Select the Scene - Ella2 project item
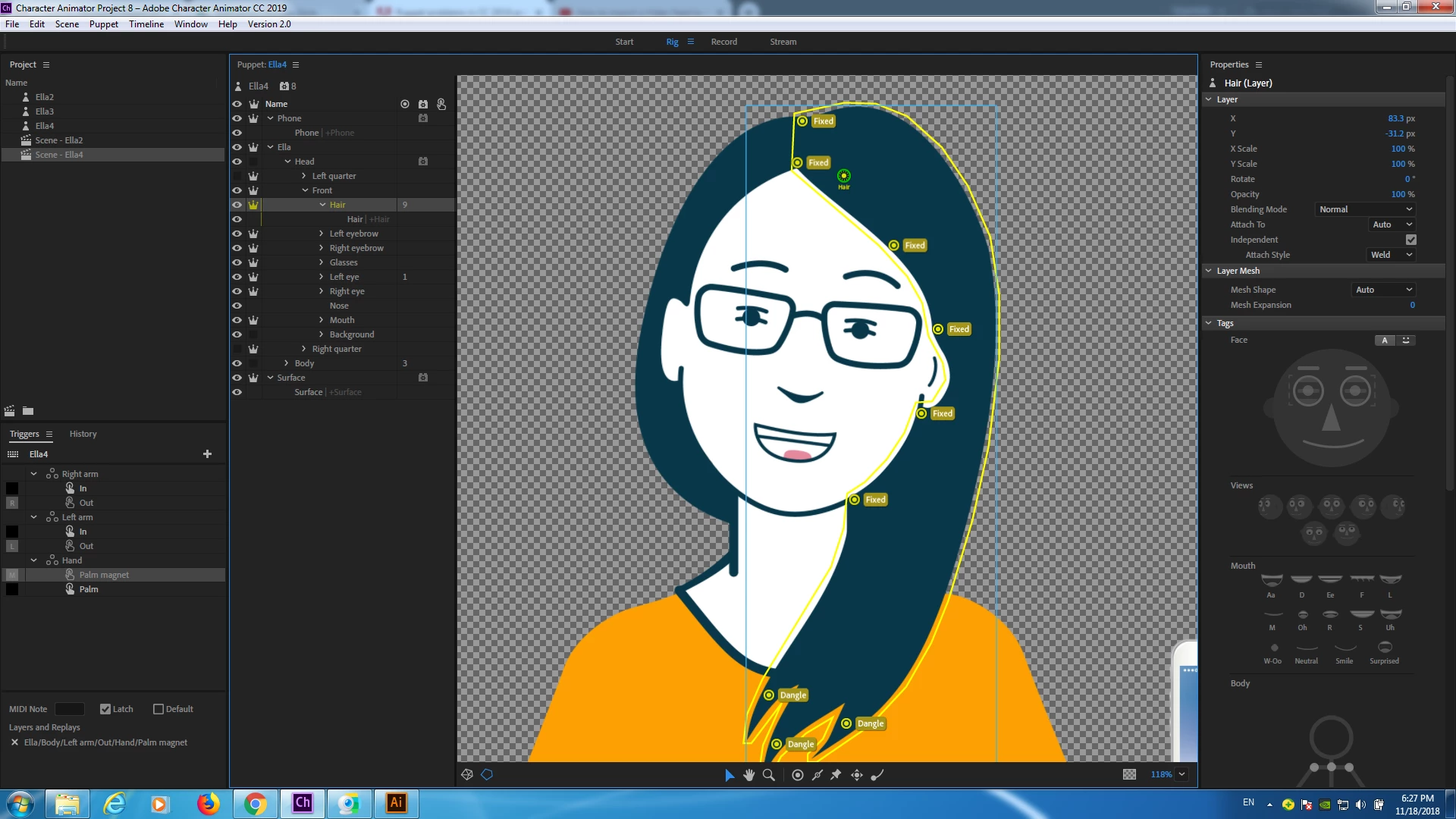1456x819 pixels. 58,140
